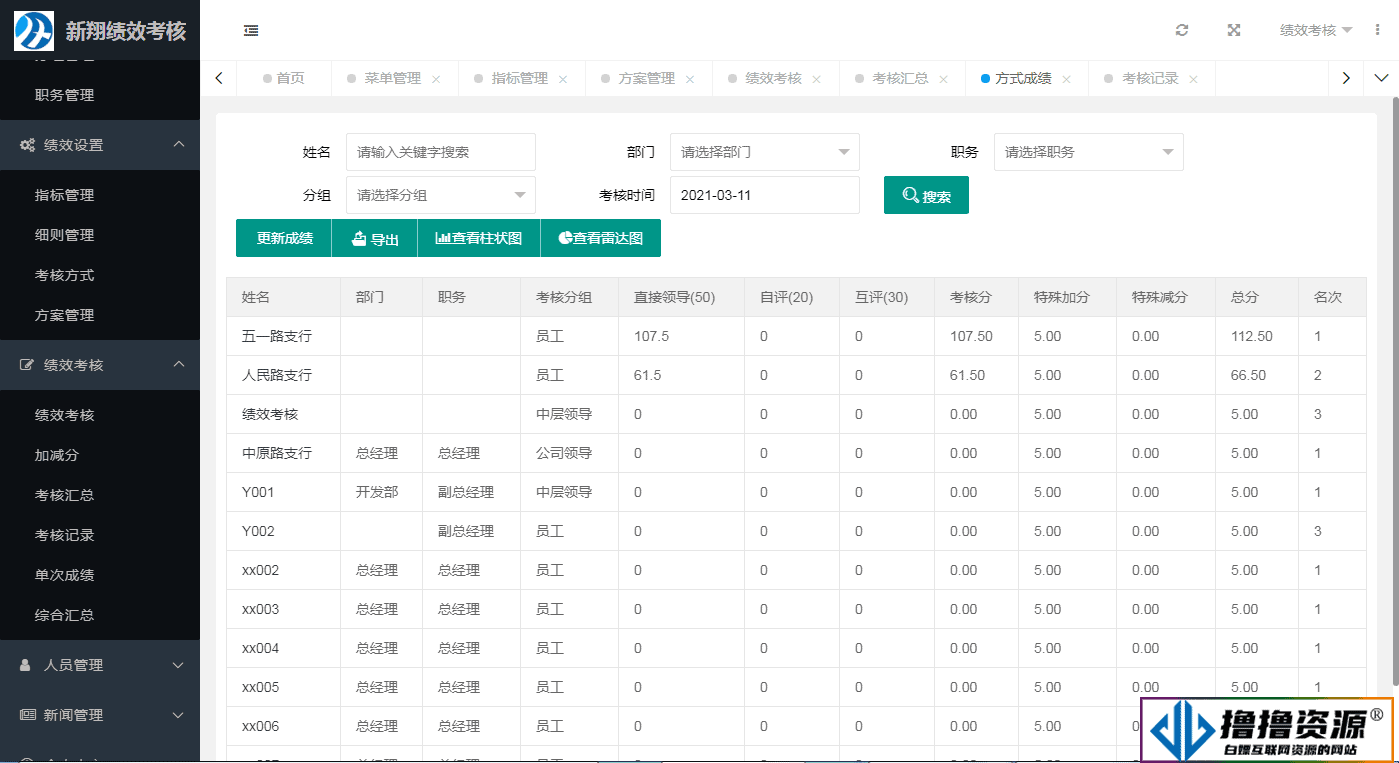Screen dimensions: 1399x763
Task: Collapse the 绩效考核 sidebar section
Action: (100, 365)
